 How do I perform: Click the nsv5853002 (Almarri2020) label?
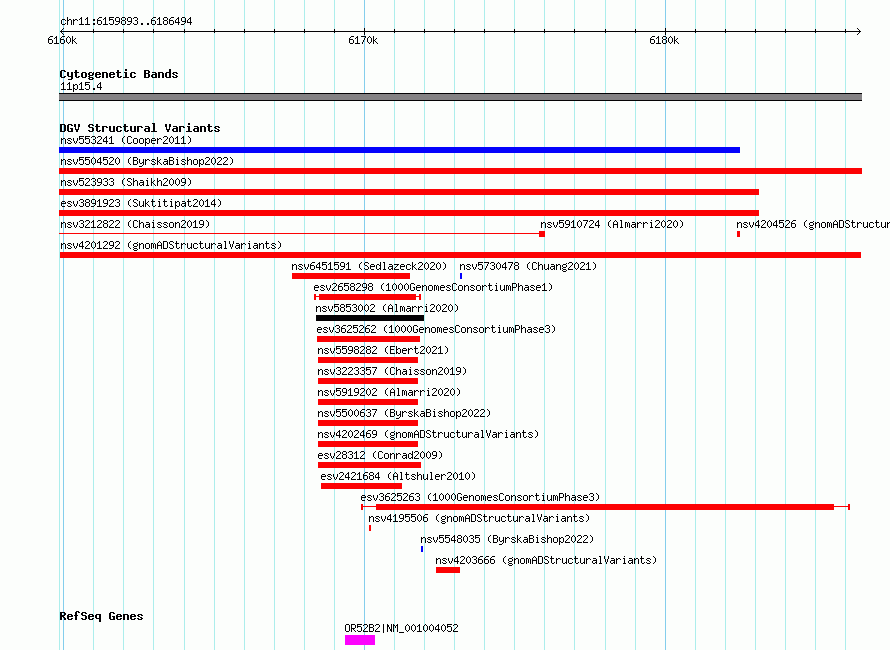pyautogui.click(x=387, y=308)
